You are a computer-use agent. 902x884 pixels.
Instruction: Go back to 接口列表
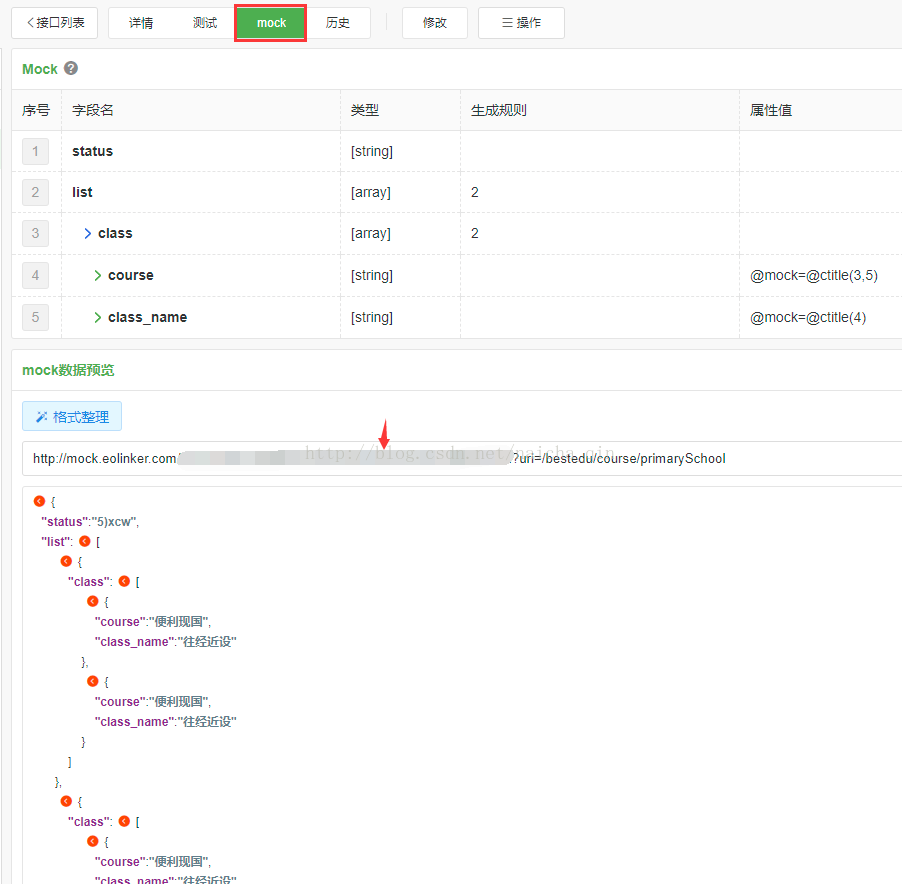55,23
